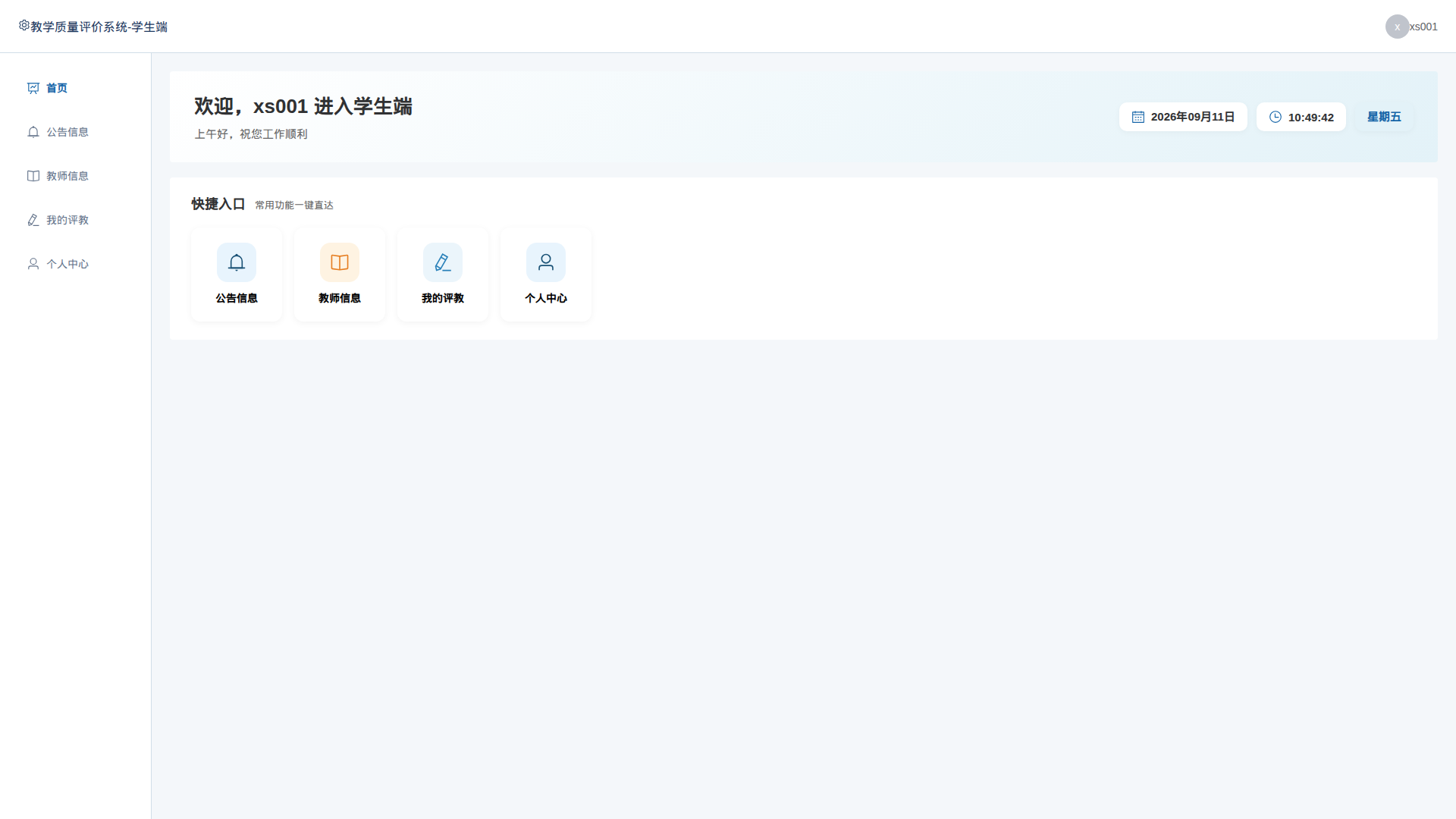Click the calendar icon beside the date
The image size is (1456, 819).
(x=1138, y=117)
